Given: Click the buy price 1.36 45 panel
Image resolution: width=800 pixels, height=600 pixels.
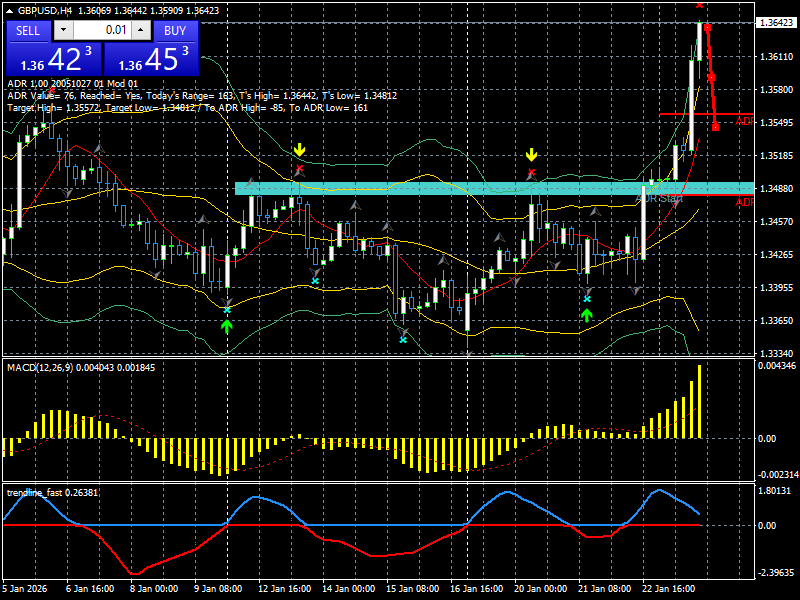Looking at the screenshot, I should coord(151,59).
